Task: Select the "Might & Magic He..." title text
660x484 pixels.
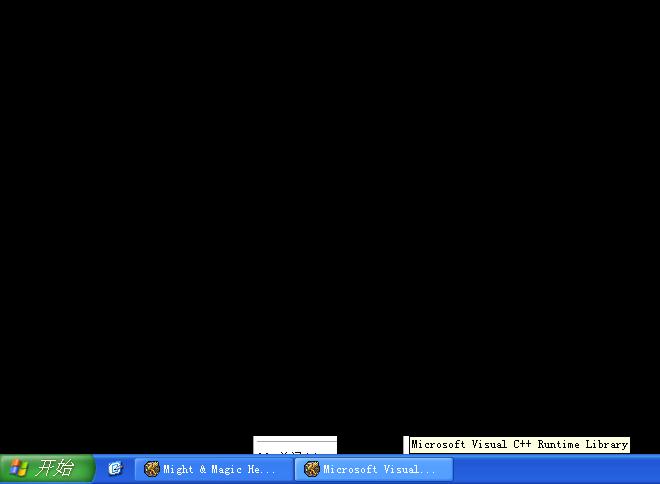Action: tap(219, 469)
